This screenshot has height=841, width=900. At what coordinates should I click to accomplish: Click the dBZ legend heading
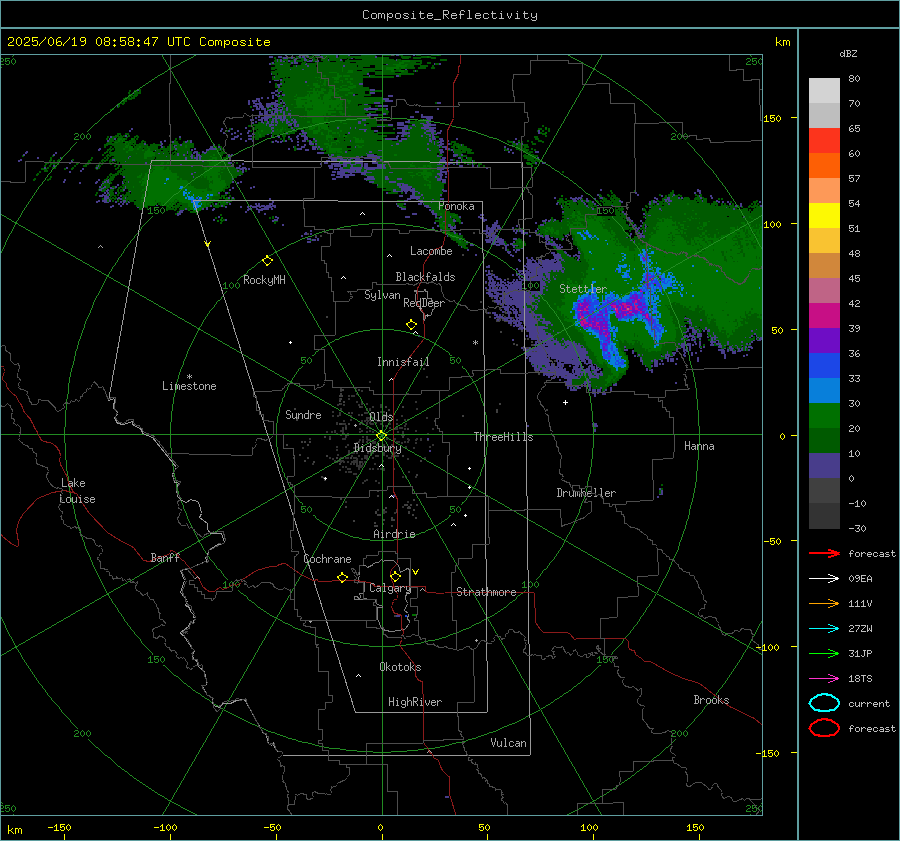[848, 53]
